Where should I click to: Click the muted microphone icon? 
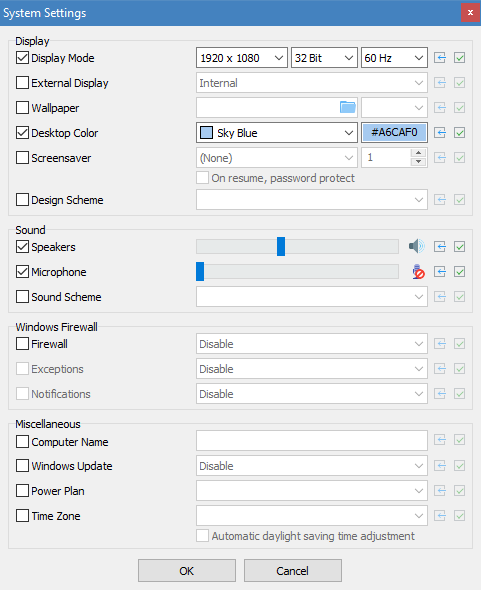418,272
